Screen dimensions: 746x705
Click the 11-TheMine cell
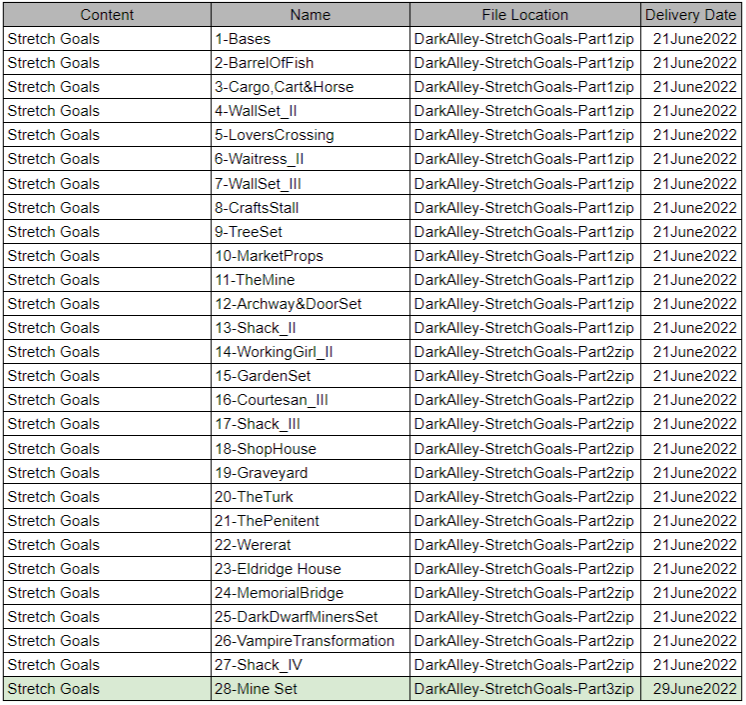310,280
